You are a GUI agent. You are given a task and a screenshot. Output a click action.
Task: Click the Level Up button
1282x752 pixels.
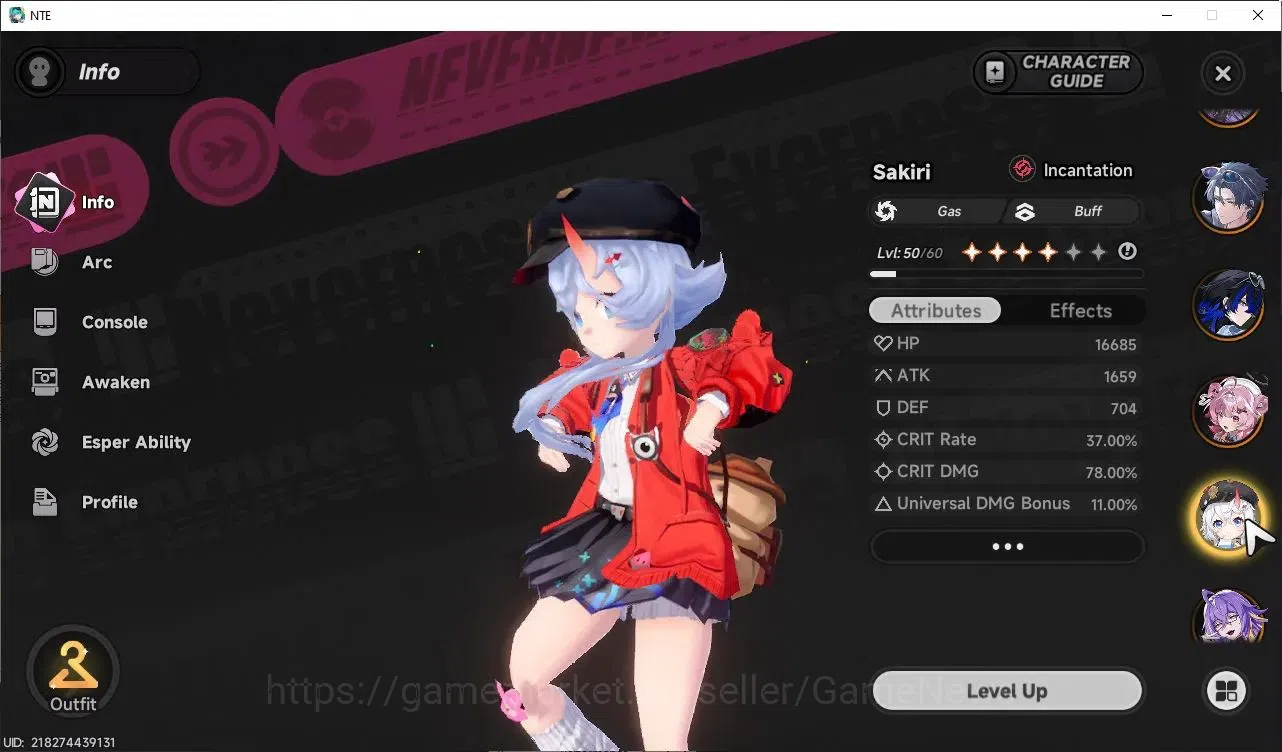point(1007,691)
